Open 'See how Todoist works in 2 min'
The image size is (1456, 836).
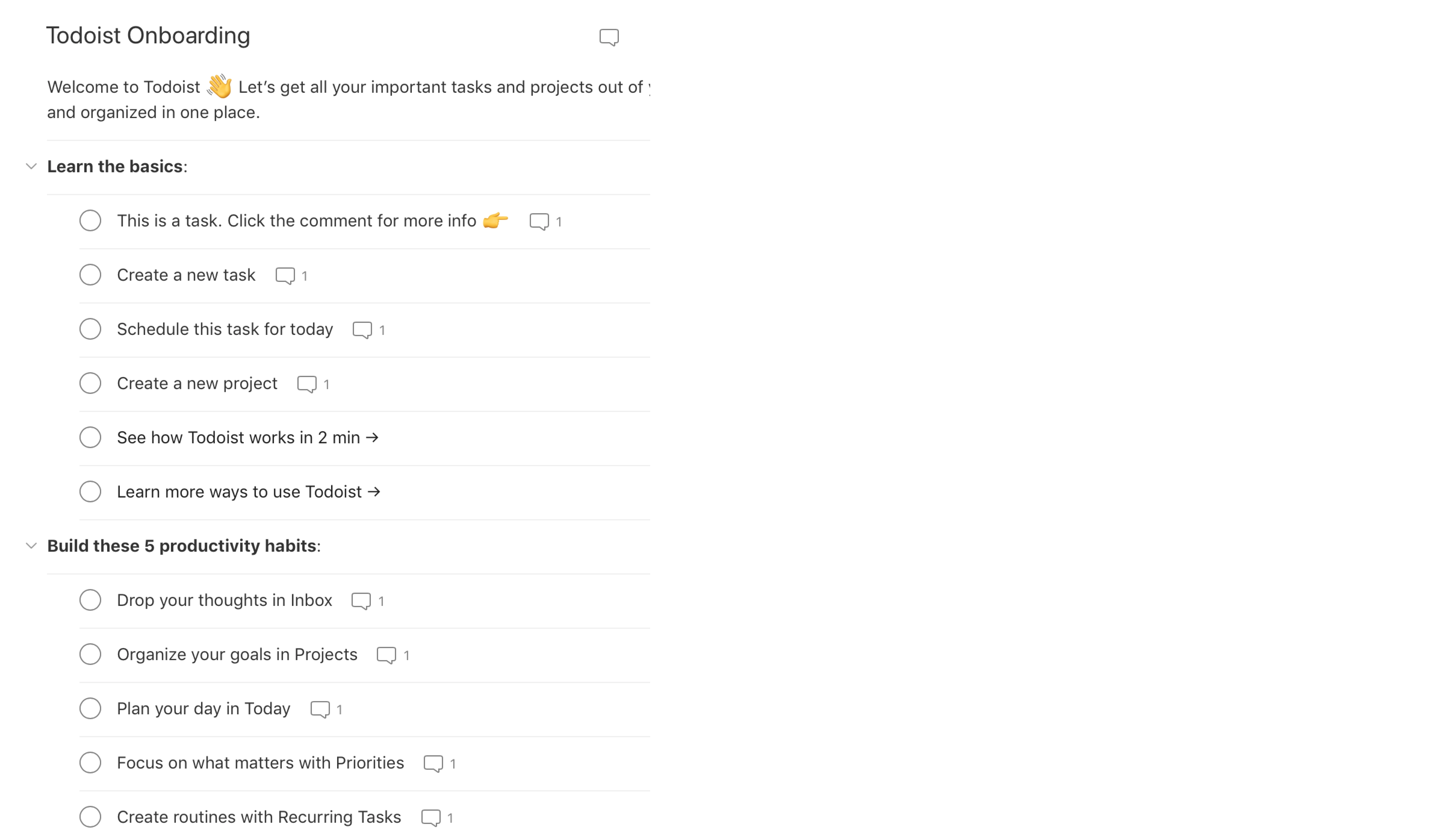248,437
